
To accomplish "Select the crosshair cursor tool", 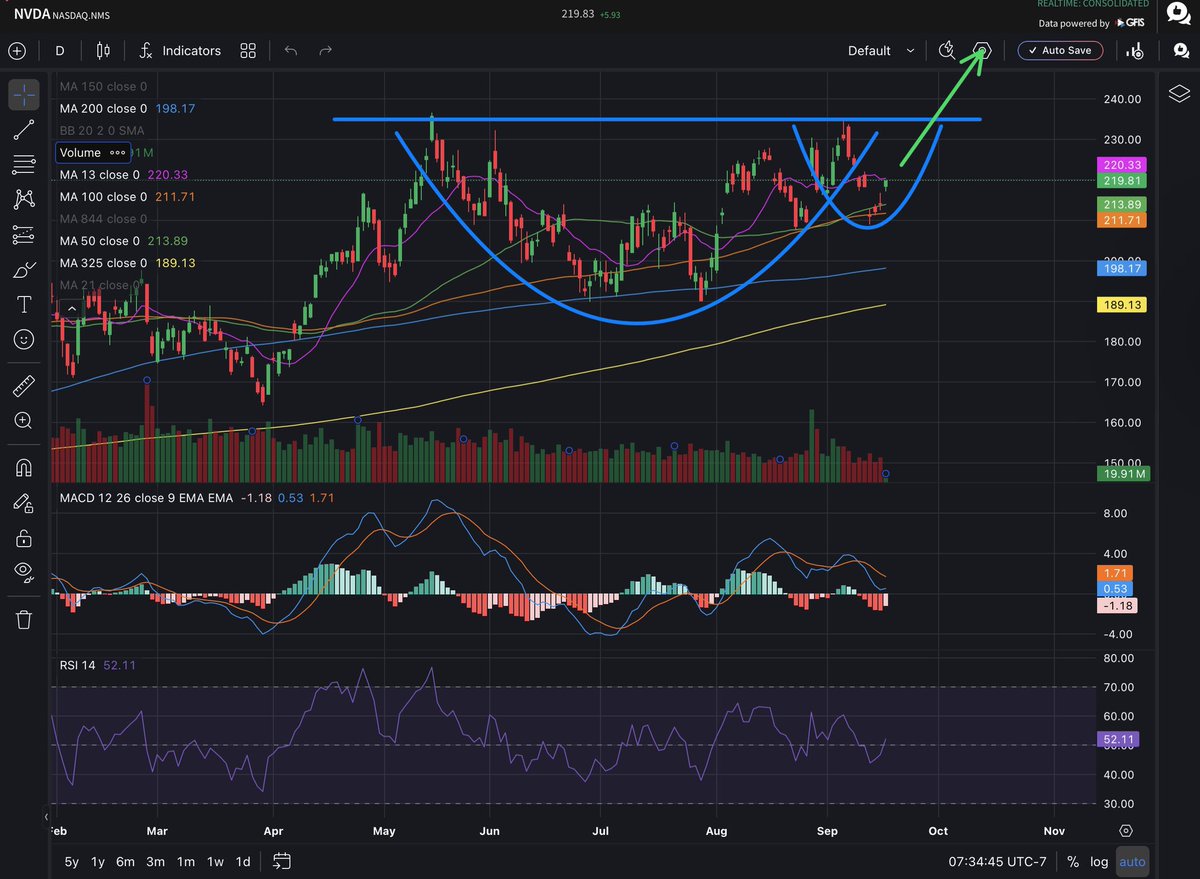I will (24, 95).
